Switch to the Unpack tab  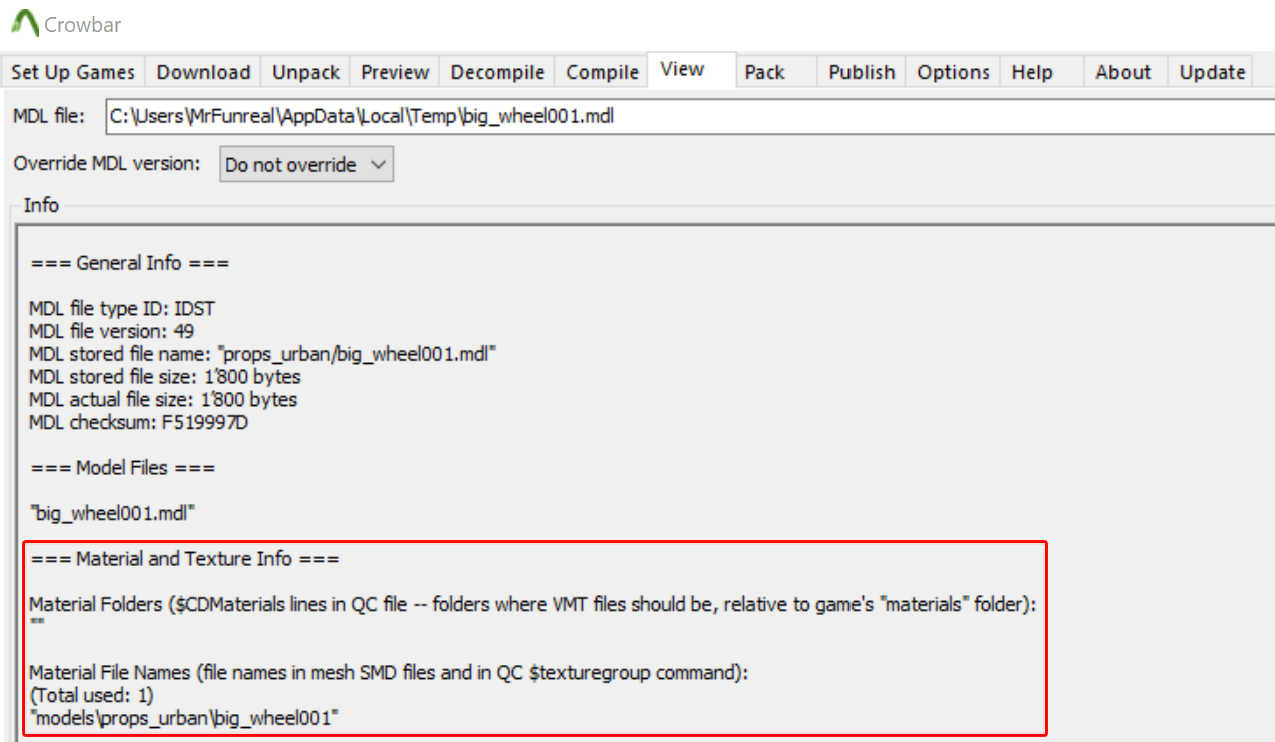tap(306, 72)
